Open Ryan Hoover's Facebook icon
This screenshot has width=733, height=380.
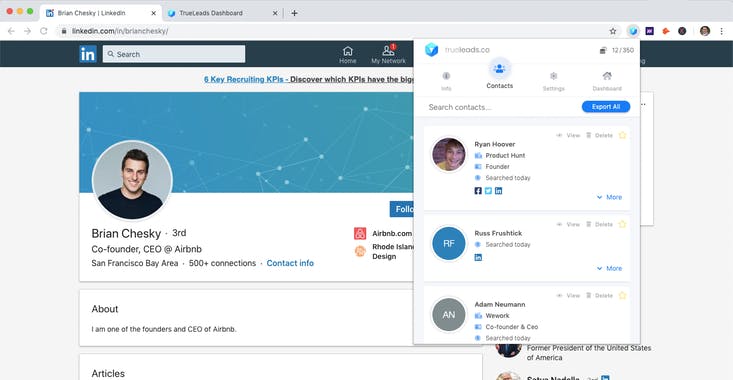coord(478,191)
